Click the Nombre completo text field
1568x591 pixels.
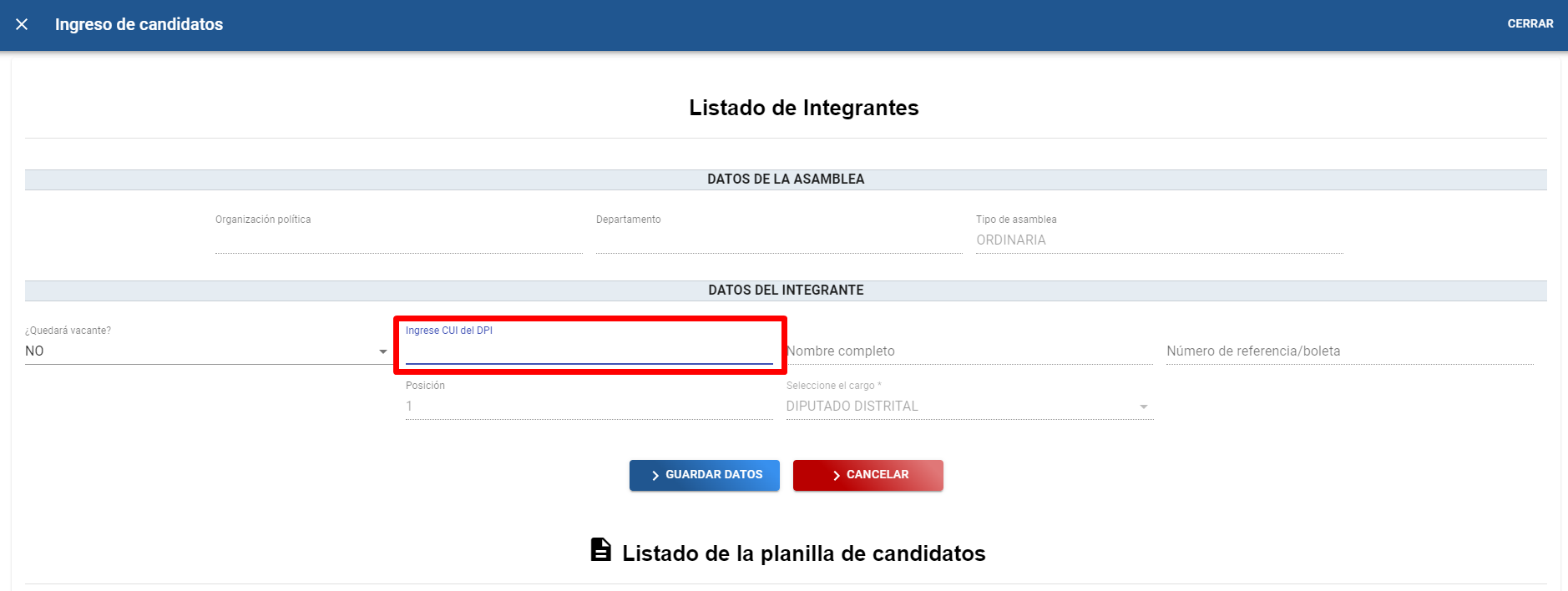pos(969,351)
